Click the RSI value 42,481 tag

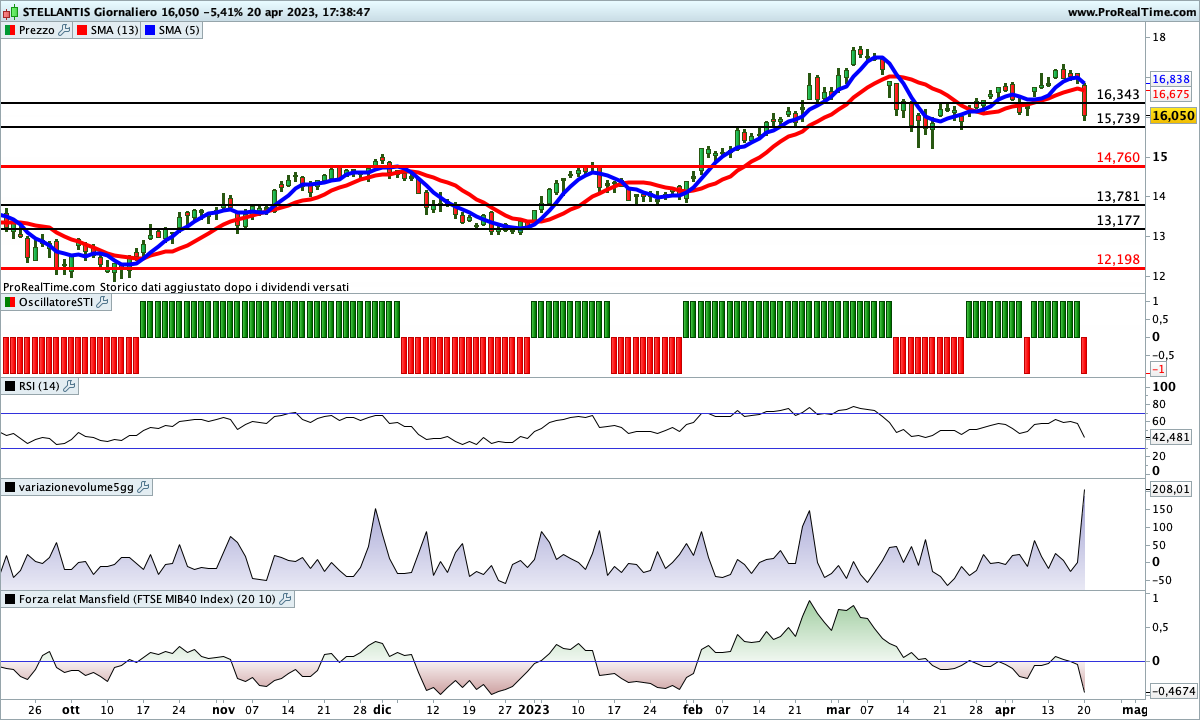(x=1171, y=437)
